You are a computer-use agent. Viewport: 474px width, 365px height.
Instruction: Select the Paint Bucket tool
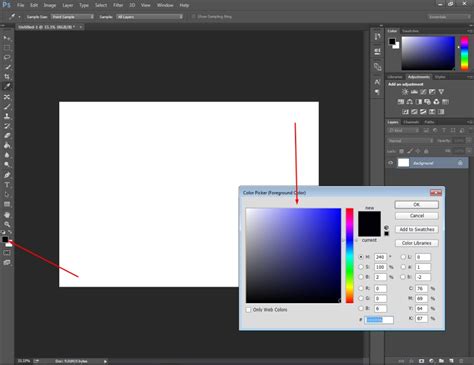click(7, 145)
